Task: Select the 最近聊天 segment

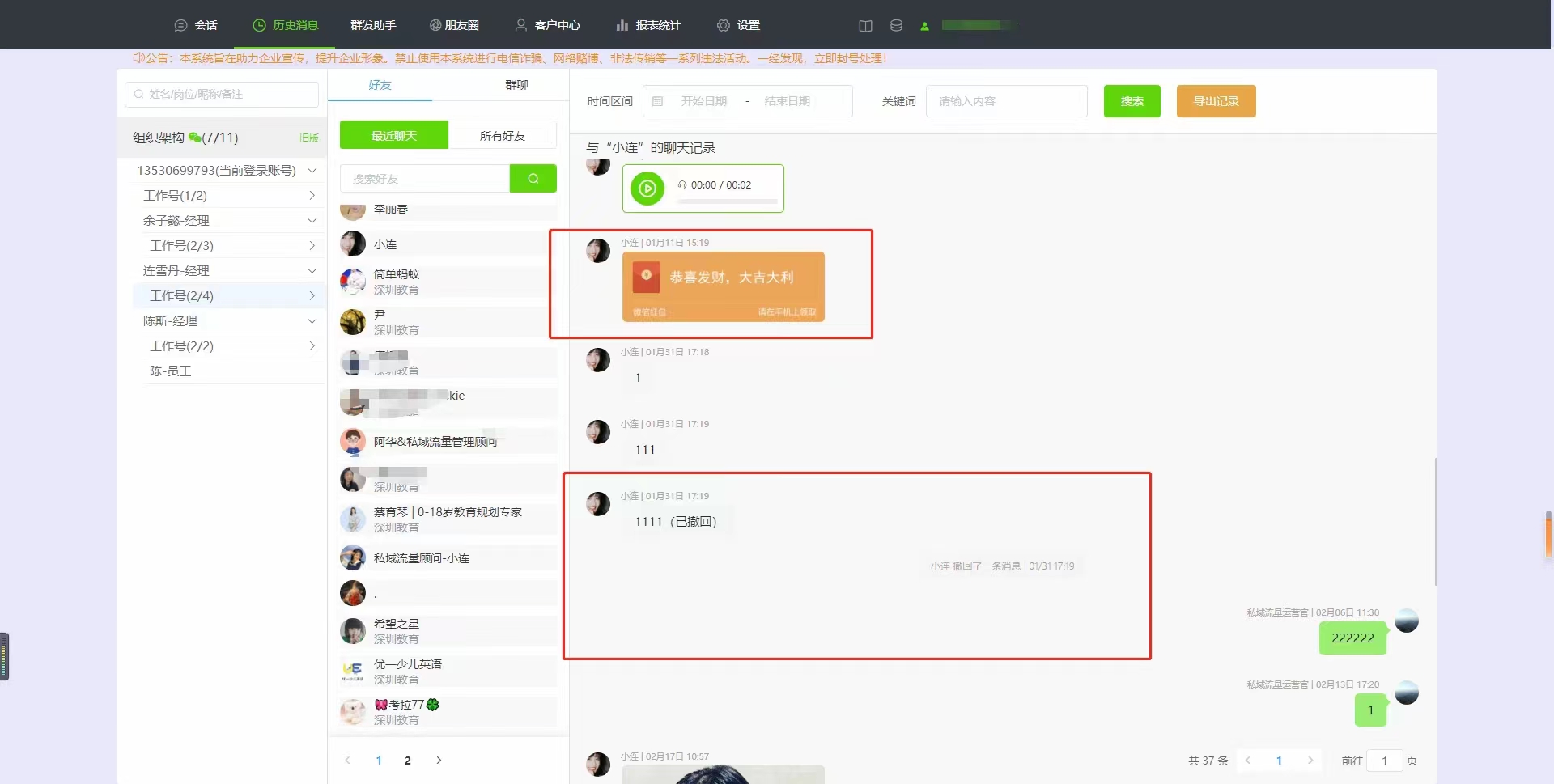Action: click(393, 135)
